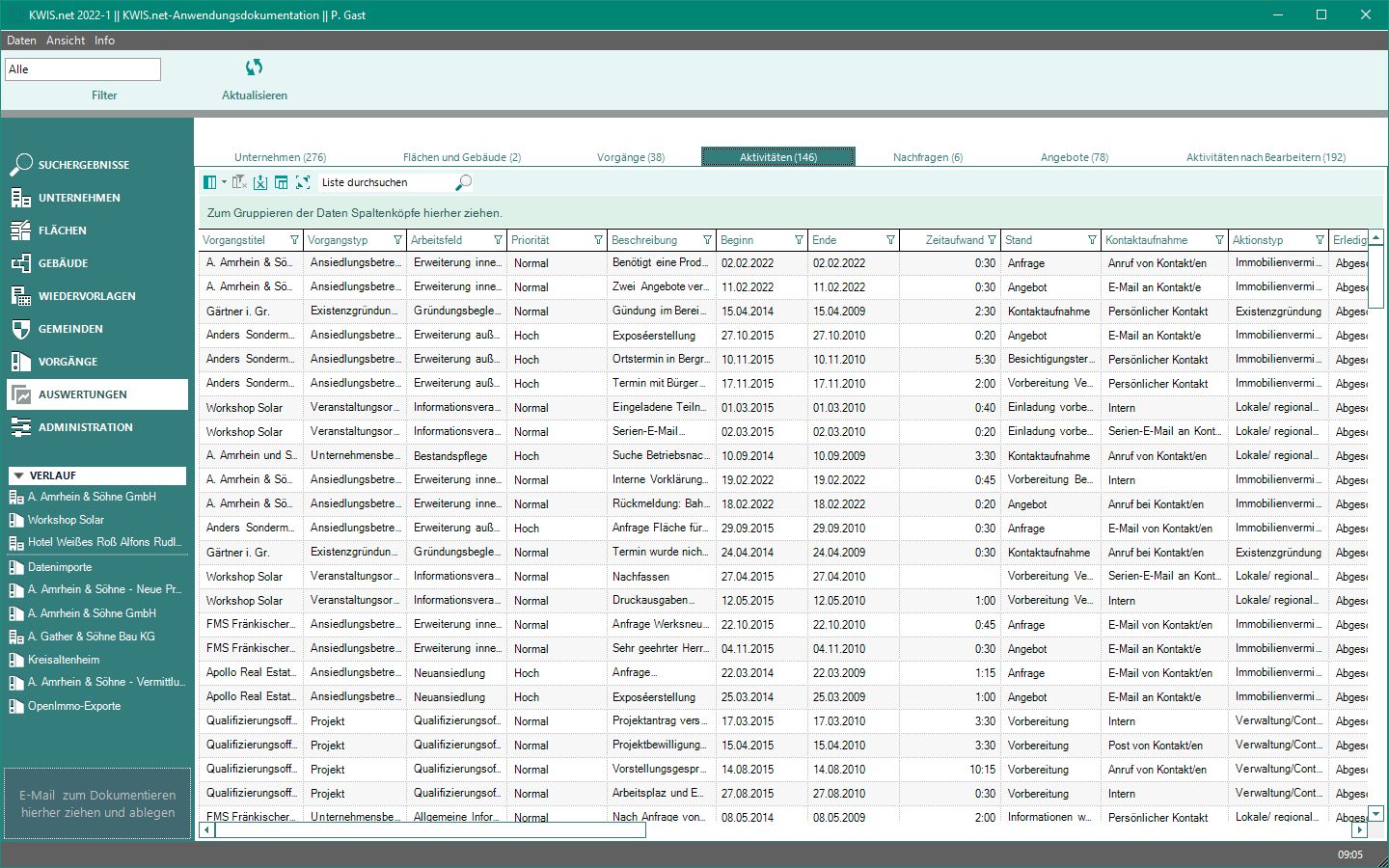Image resolution: width=1389 pixels, height=868 pixels.
Task: Click cell 'Suche Betriebsnac...'
Action: pos(661,456)
